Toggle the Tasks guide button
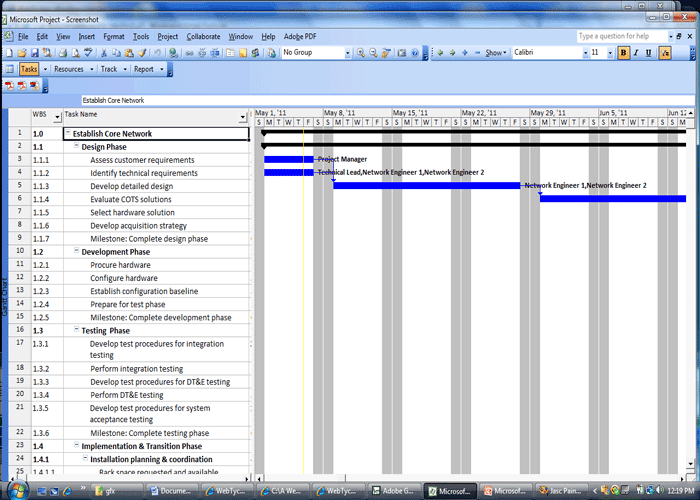Viewport: 700px width, 500px height. pos(29,69)
